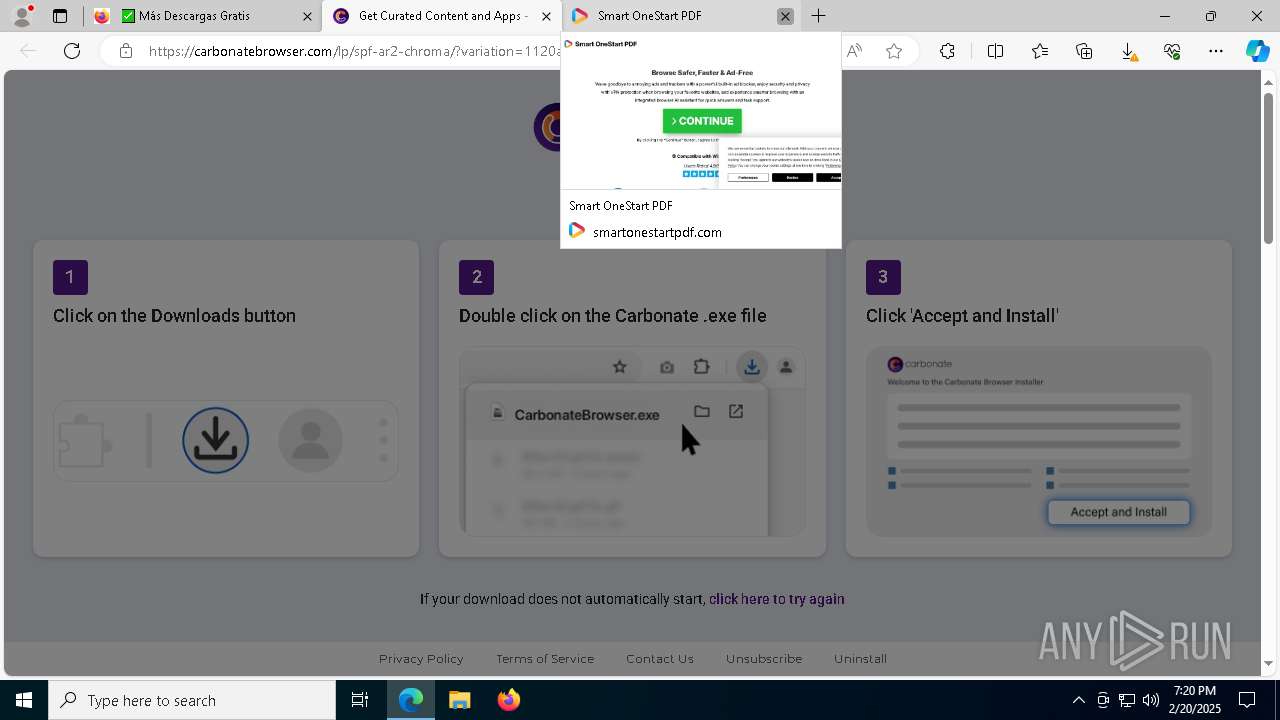Viewport: 1280px width, 720px height.
Task: Open the notification center icon
Action: (x=1247, y=700)
